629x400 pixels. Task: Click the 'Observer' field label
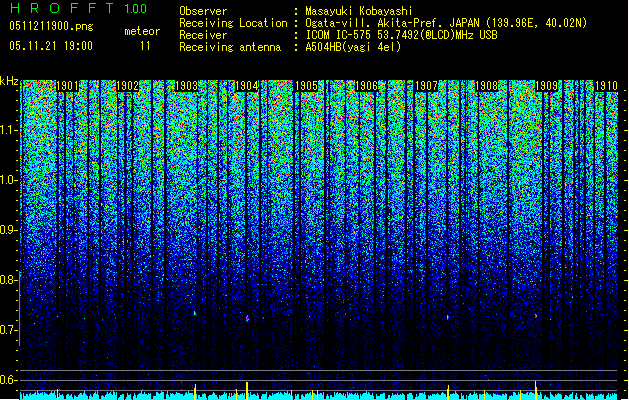203,11
